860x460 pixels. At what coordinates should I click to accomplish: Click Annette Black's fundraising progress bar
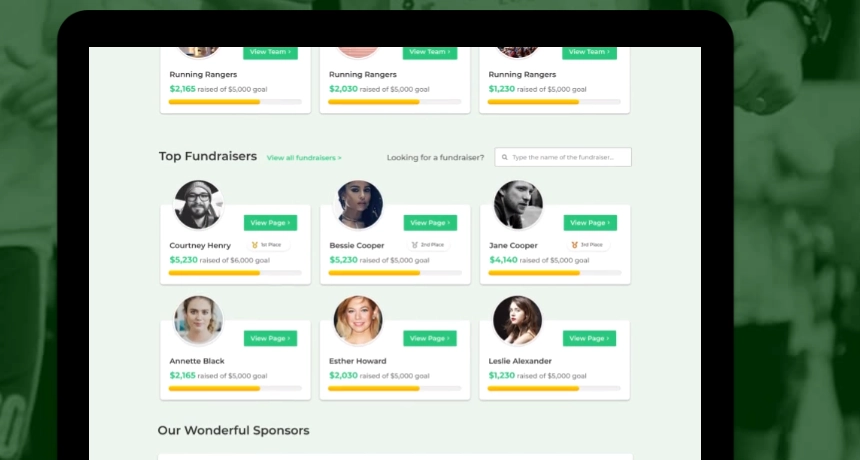(235, 388)
